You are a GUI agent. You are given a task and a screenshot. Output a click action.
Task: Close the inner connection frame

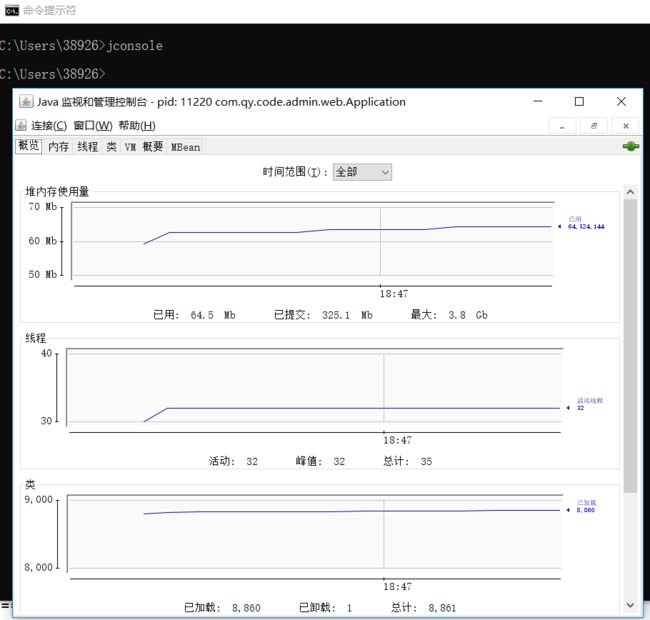click(x=626, y=126)
